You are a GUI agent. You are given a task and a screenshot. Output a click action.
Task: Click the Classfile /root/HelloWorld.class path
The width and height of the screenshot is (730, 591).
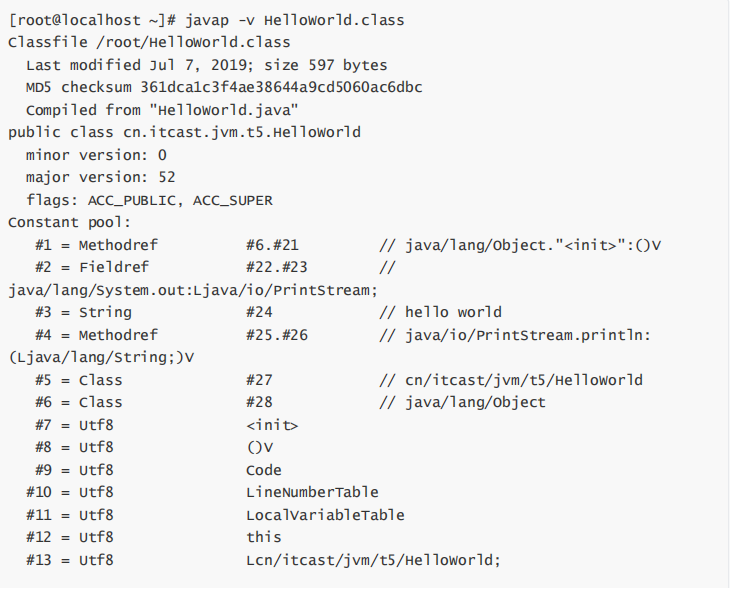[x=149, y=43]
